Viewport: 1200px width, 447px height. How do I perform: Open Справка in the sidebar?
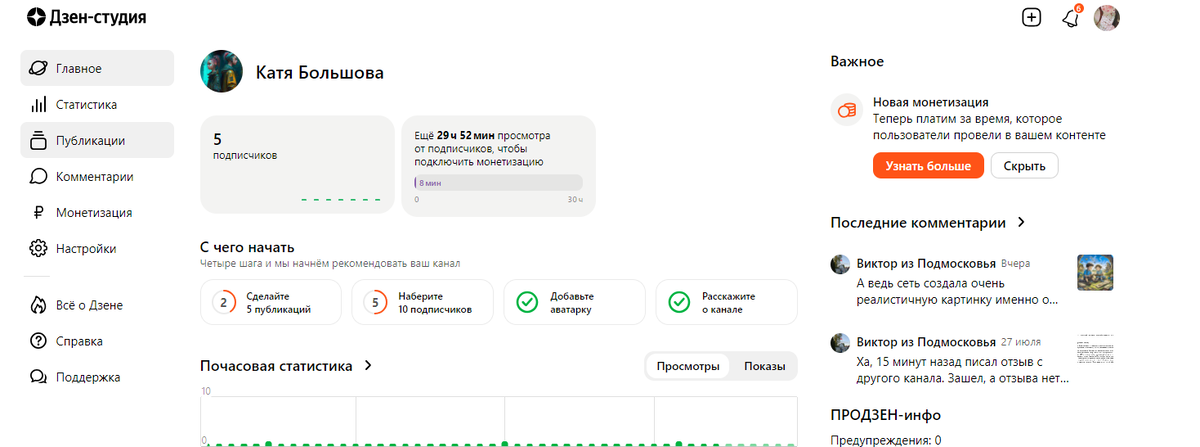pos(97,341)
